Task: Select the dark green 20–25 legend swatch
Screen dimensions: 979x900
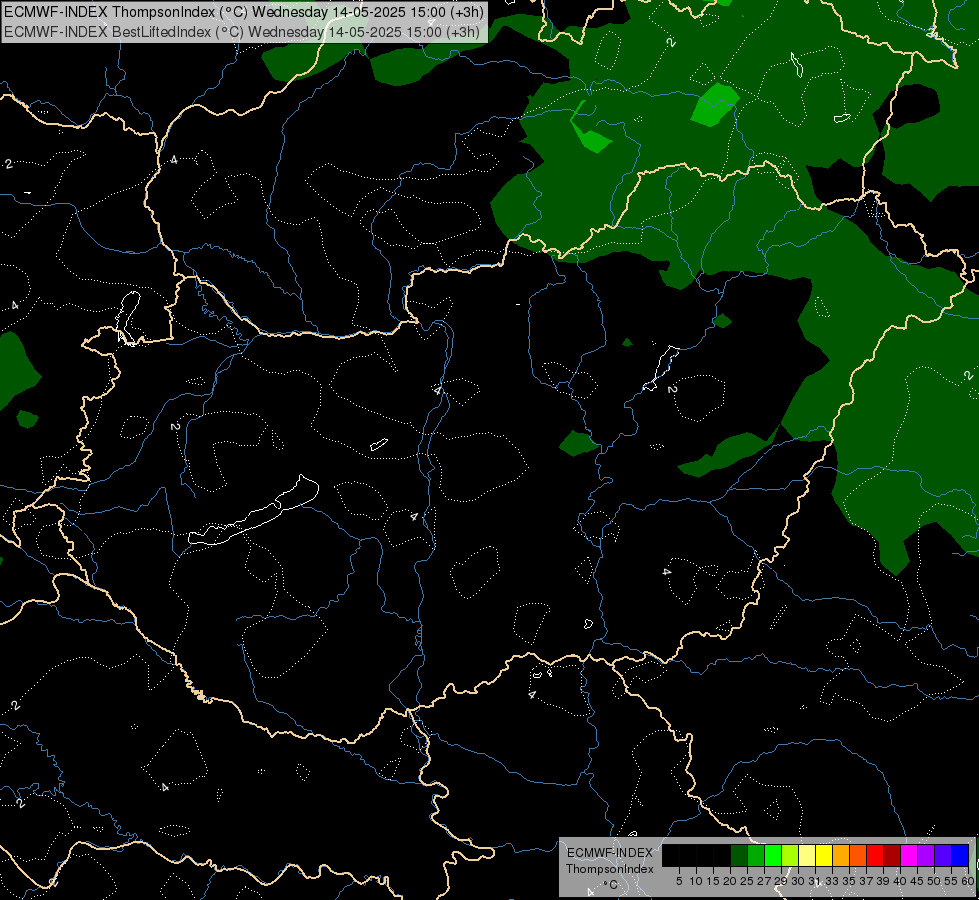Action: pos(739,855)
